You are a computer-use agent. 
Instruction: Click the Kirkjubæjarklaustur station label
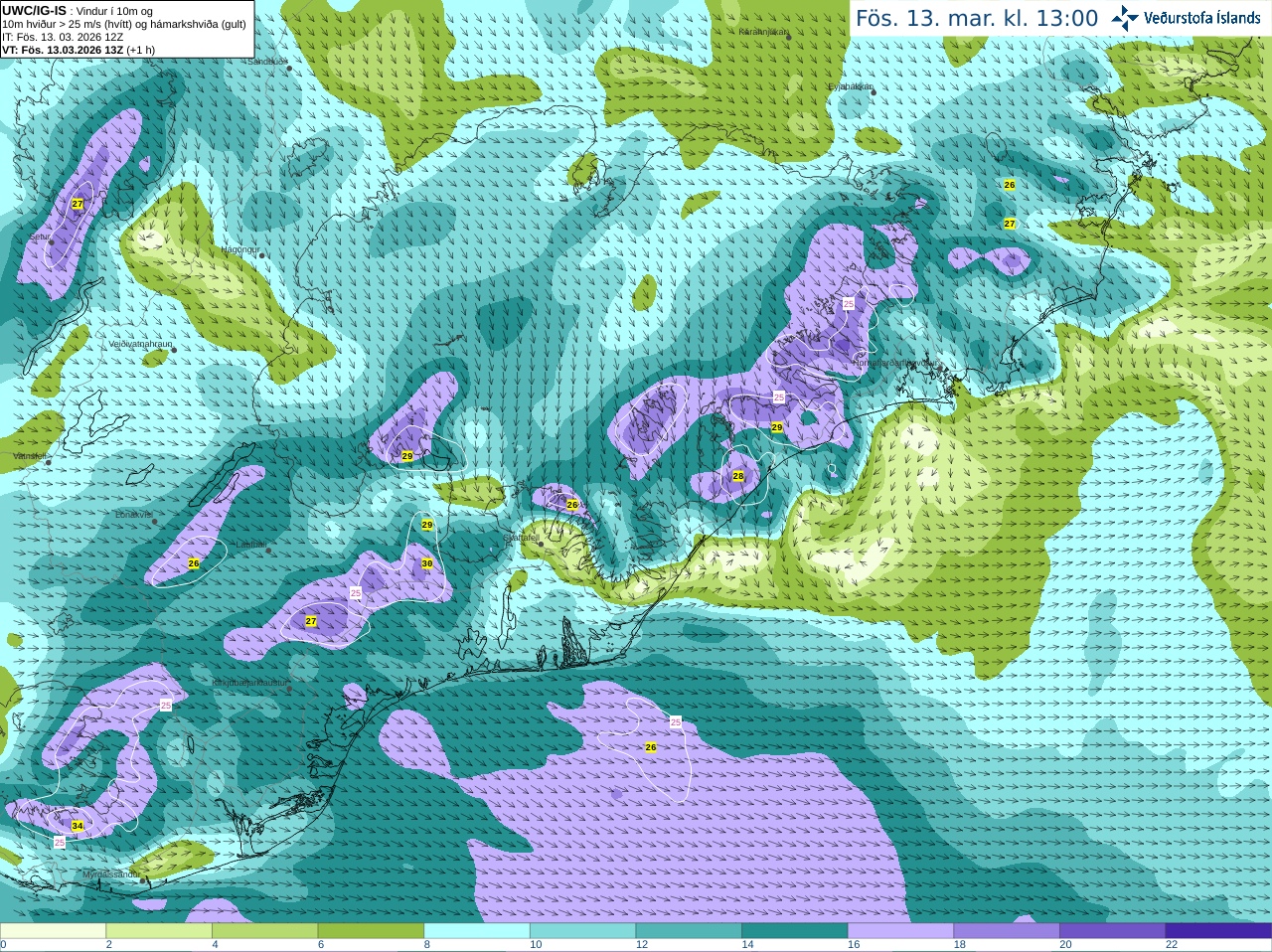coord(250,684)
